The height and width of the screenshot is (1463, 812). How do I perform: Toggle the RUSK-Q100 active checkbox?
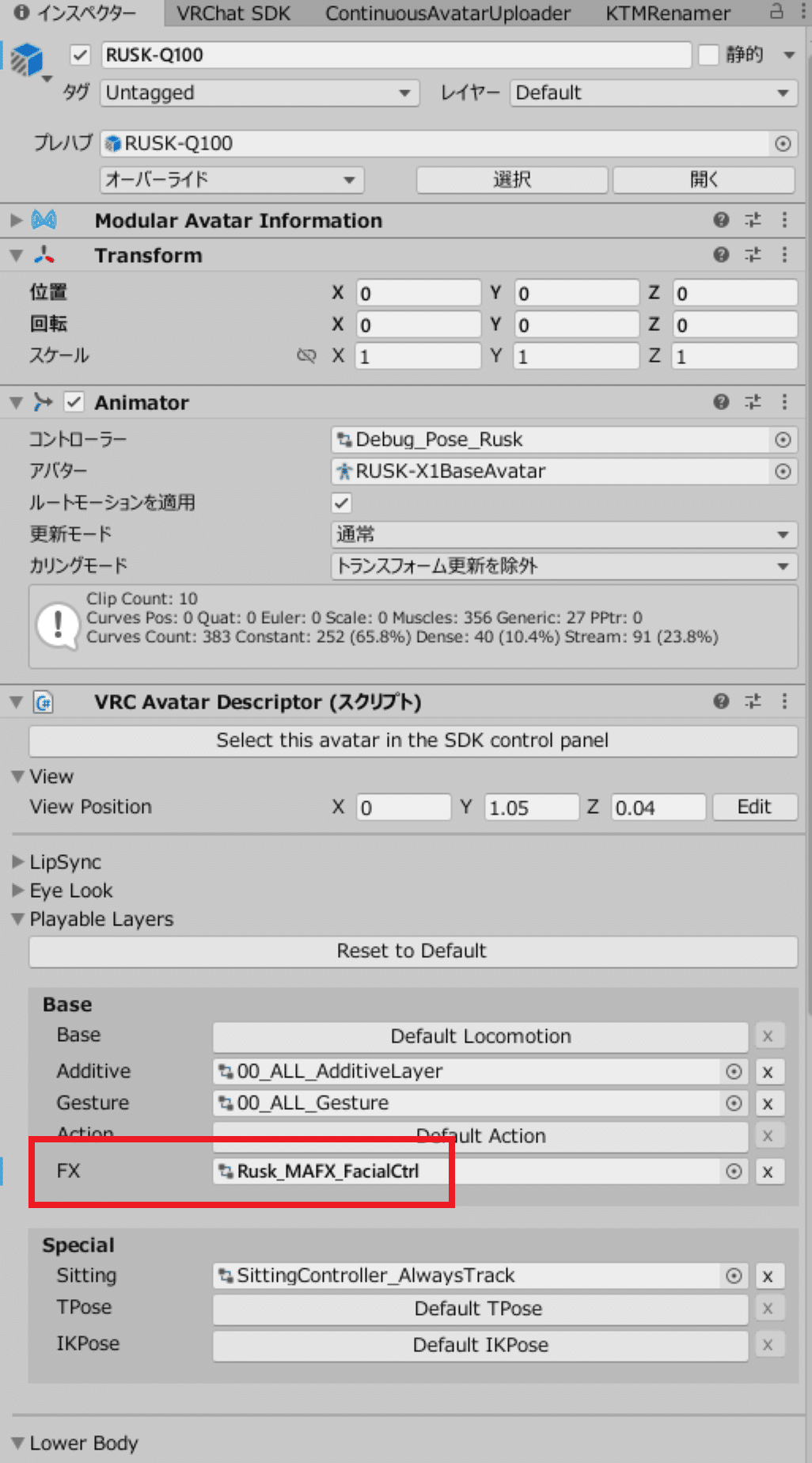[x=80, y=55]
